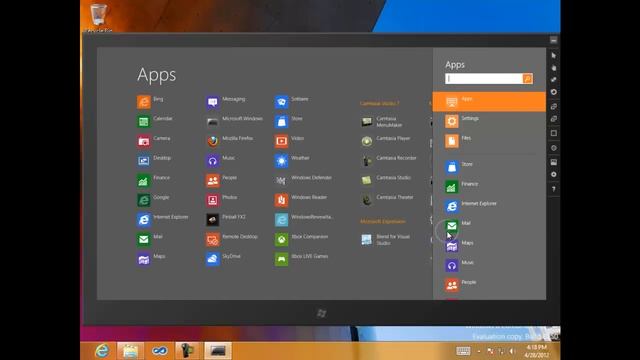
Task: Enable rotation touch mode in simulator
Action: coord(553,92)
